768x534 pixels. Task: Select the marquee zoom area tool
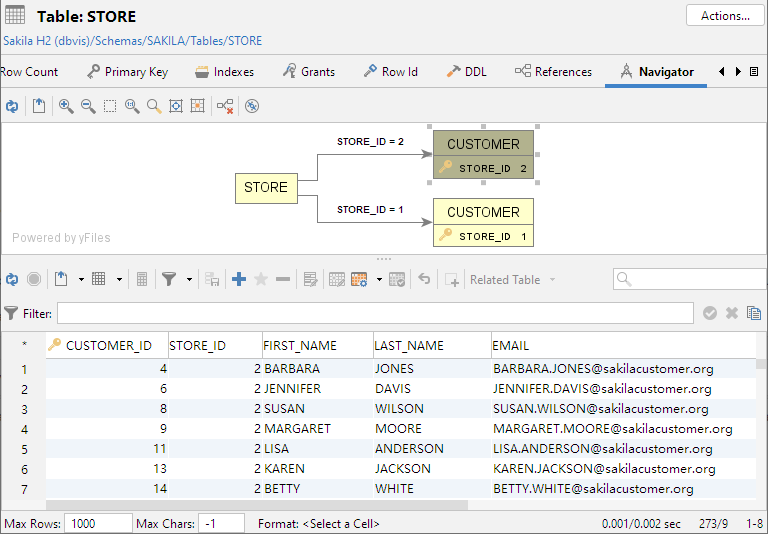click(110, 106)
